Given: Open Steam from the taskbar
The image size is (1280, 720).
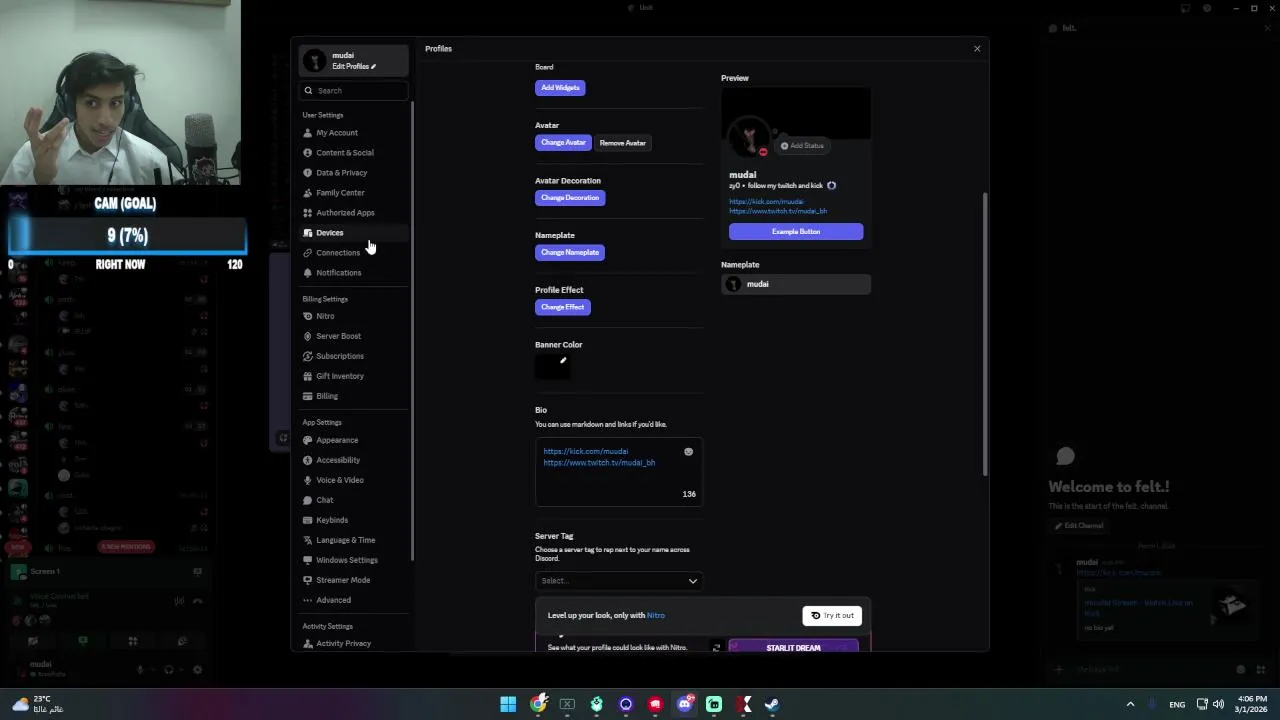Looking at the screenshot, I should (772, 705).
